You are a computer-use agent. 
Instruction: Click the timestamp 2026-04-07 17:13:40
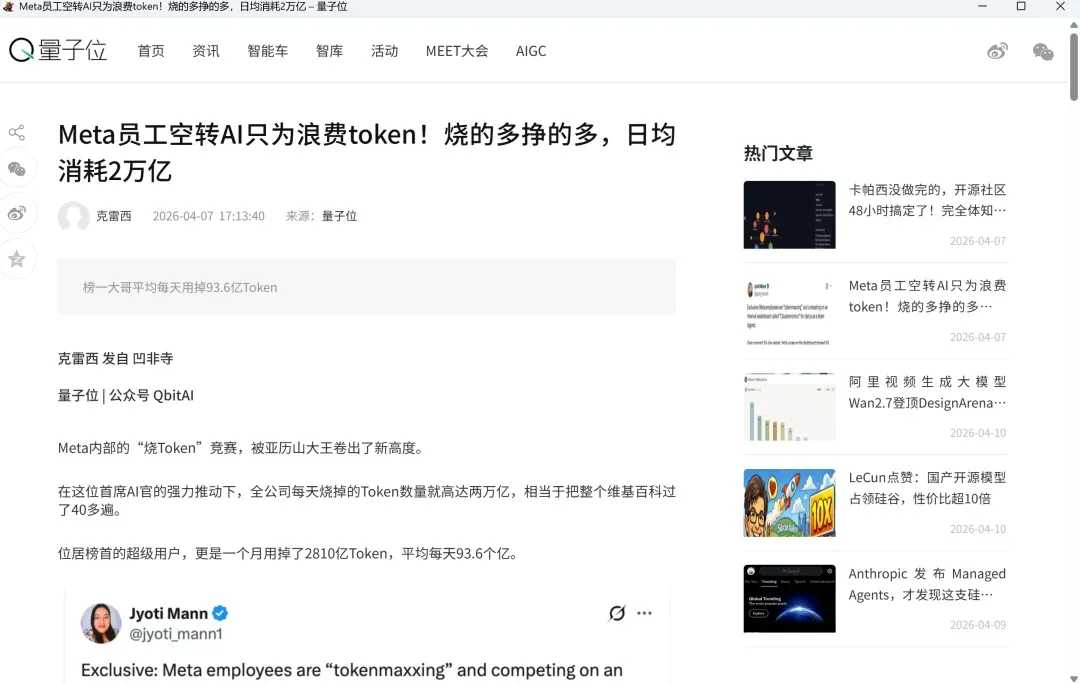pyautogui.click(x=209, y=216)
